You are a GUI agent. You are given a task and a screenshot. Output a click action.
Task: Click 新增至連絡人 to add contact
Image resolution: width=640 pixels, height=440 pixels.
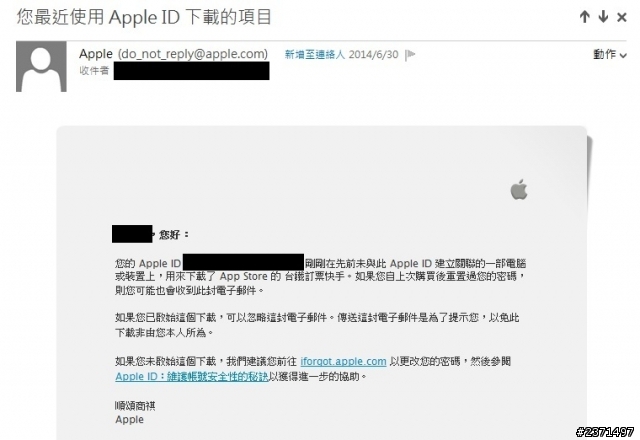[x=315, y=54]
